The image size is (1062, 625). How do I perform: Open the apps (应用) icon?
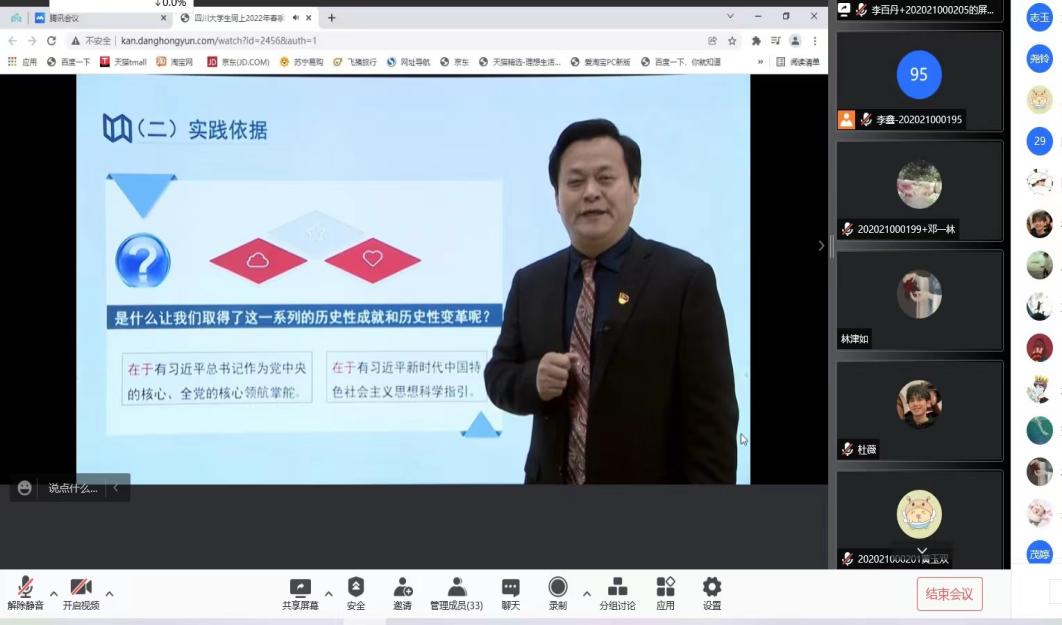665,590
